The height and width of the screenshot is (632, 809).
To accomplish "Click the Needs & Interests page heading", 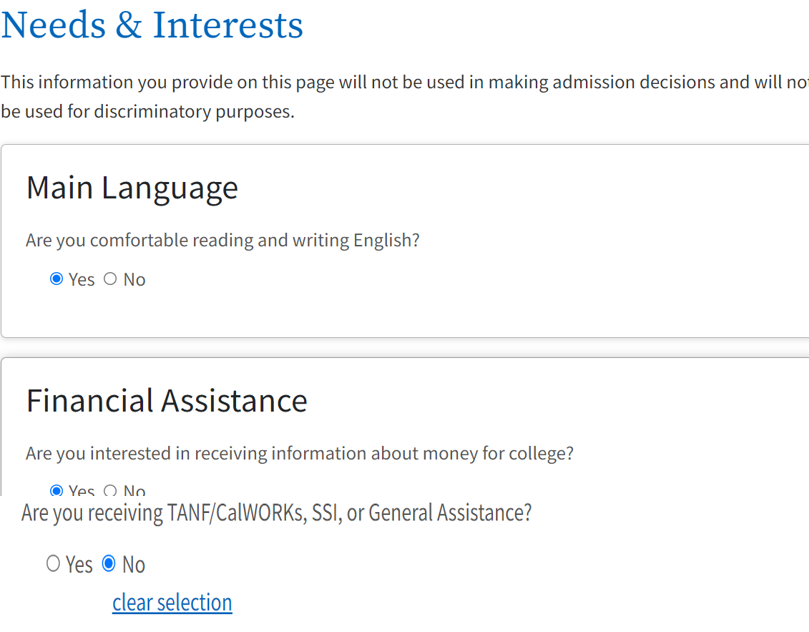I will pyautogui.click(x=152, y=25).
